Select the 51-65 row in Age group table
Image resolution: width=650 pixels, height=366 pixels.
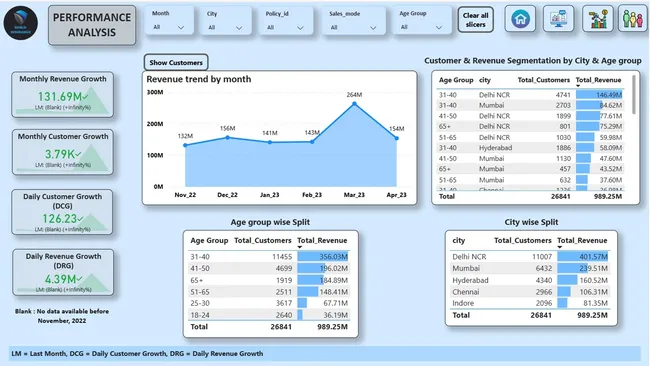coord(269,292)
